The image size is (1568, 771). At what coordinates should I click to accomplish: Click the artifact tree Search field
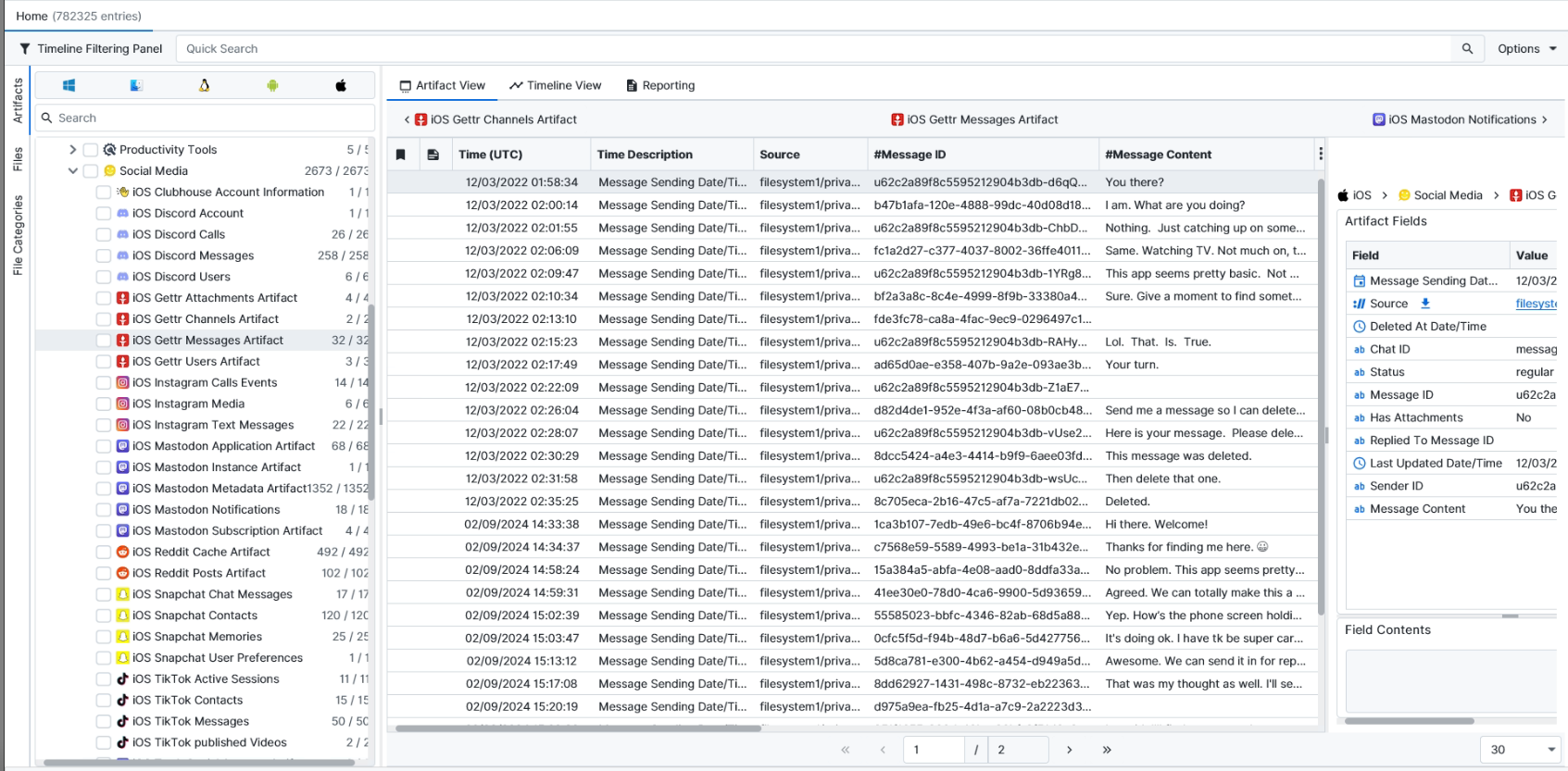coord(206,118)
